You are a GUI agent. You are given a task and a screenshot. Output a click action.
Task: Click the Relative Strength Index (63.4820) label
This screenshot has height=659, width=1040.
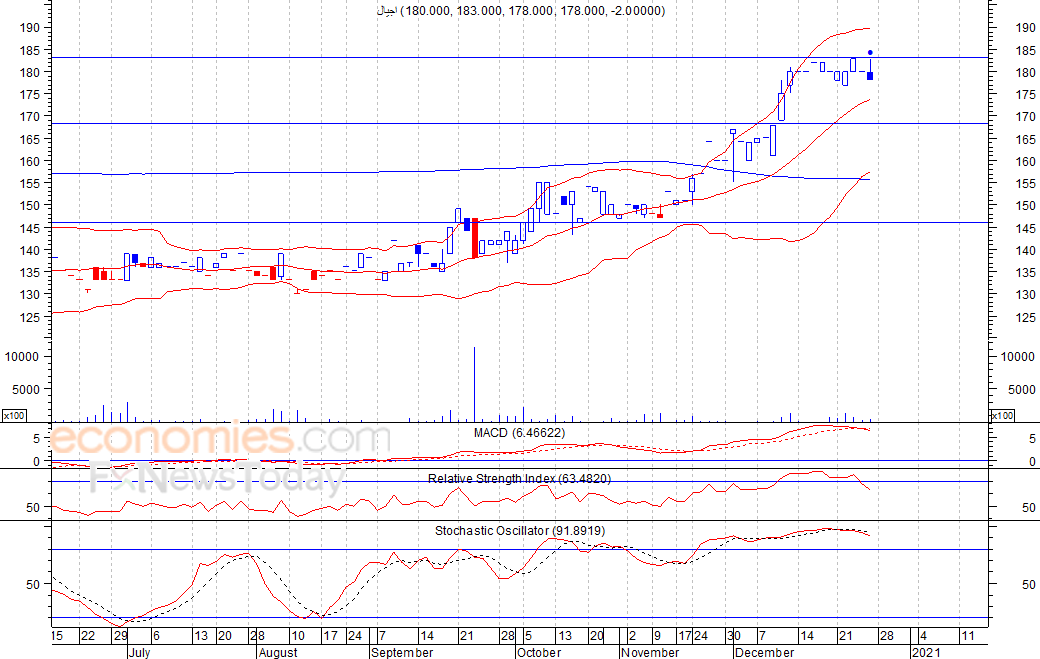click(x=519, y=479)
